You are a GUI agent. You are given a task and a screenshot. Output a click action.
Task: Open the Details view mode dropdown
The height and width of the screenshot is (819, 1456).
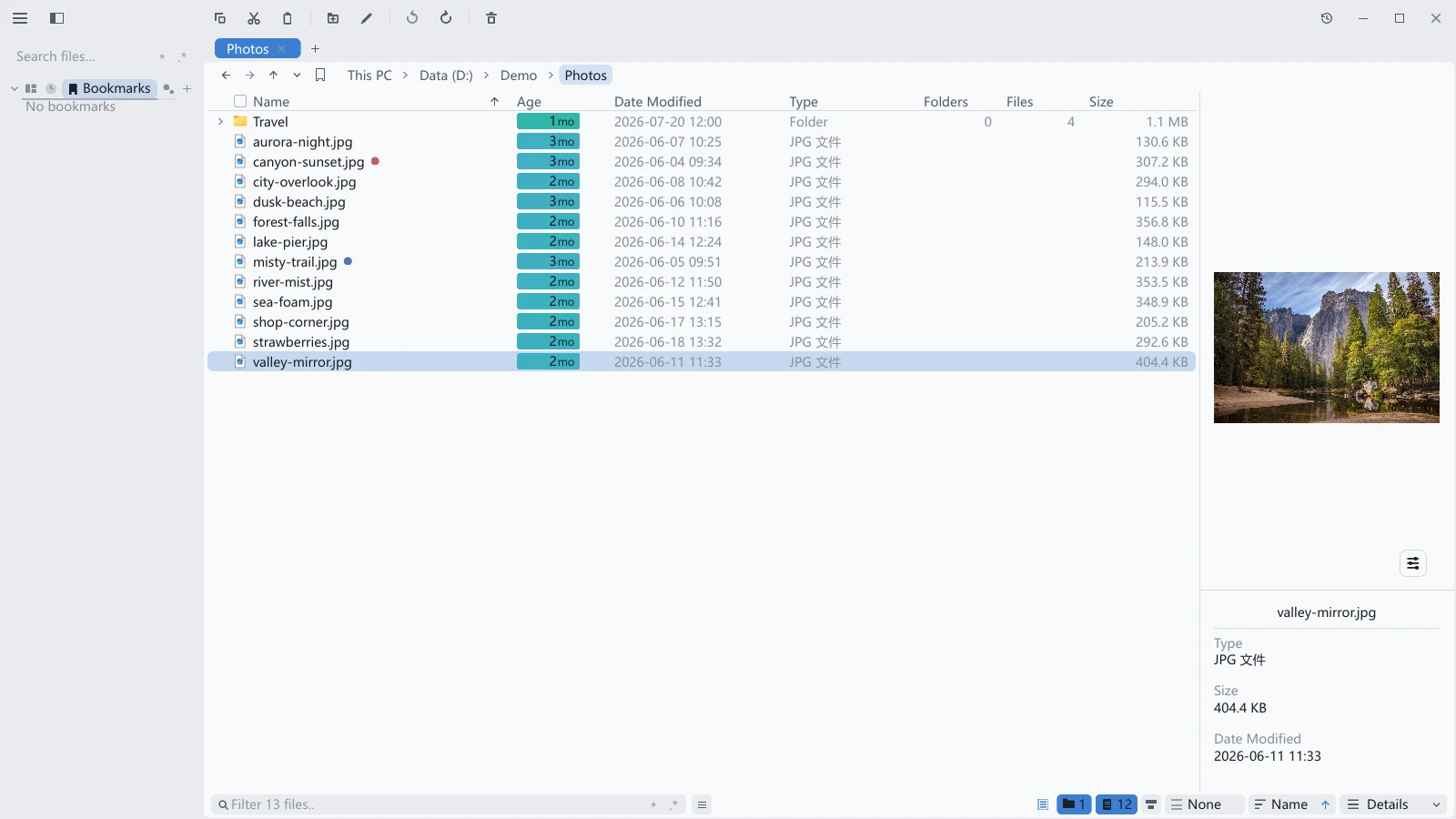[1393, 804]
